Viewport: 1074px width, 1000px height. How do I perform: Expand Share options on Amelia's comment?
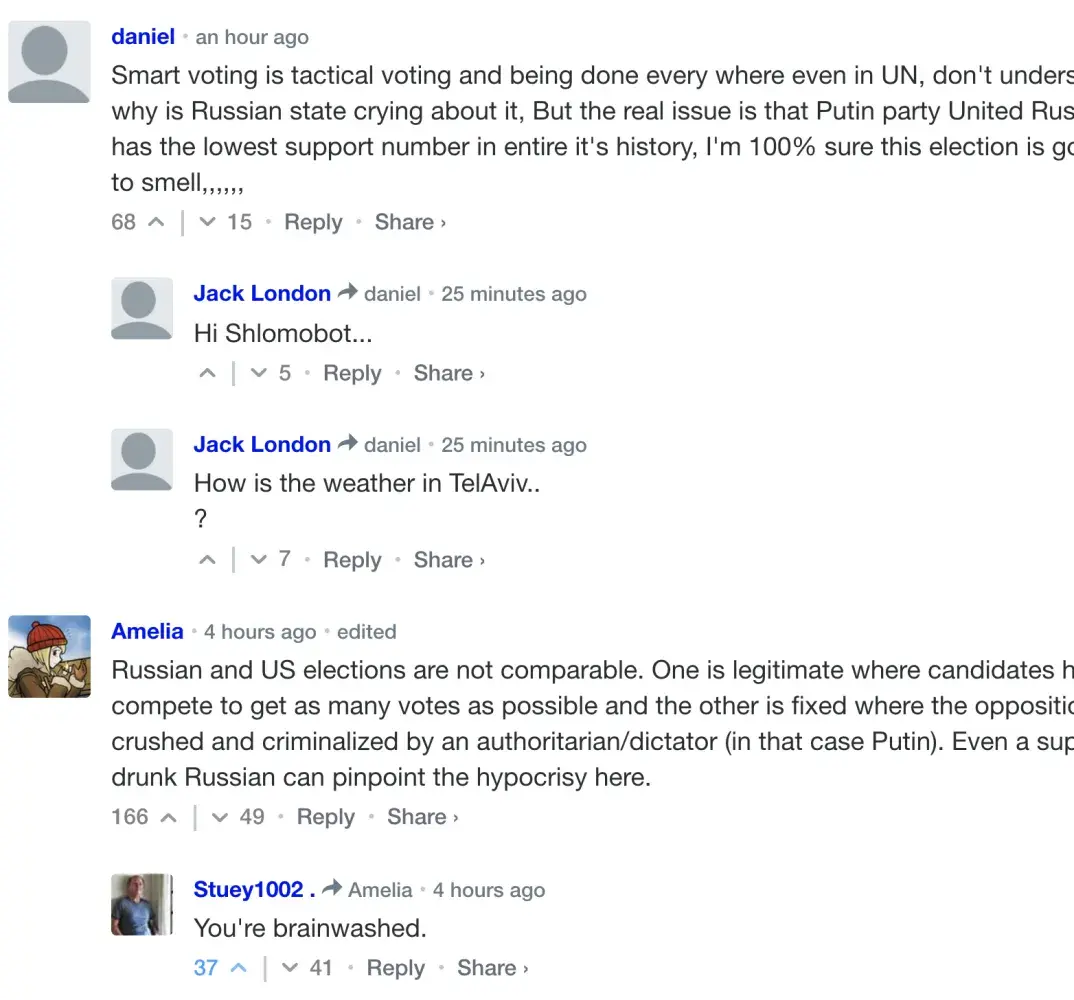point(423,817)
